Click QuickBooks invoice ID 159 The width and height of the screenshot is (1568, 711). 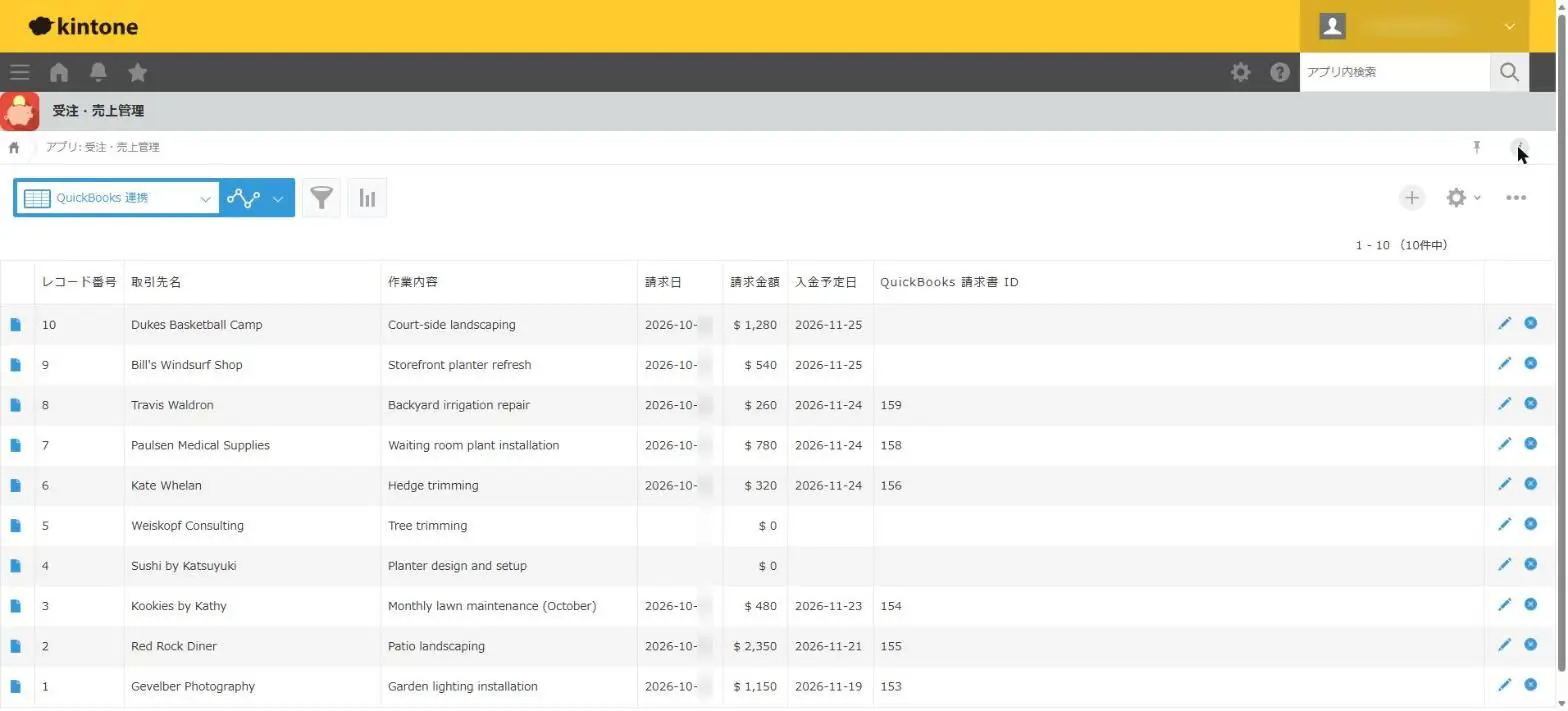pyautogui.click(x=891, y=405)
